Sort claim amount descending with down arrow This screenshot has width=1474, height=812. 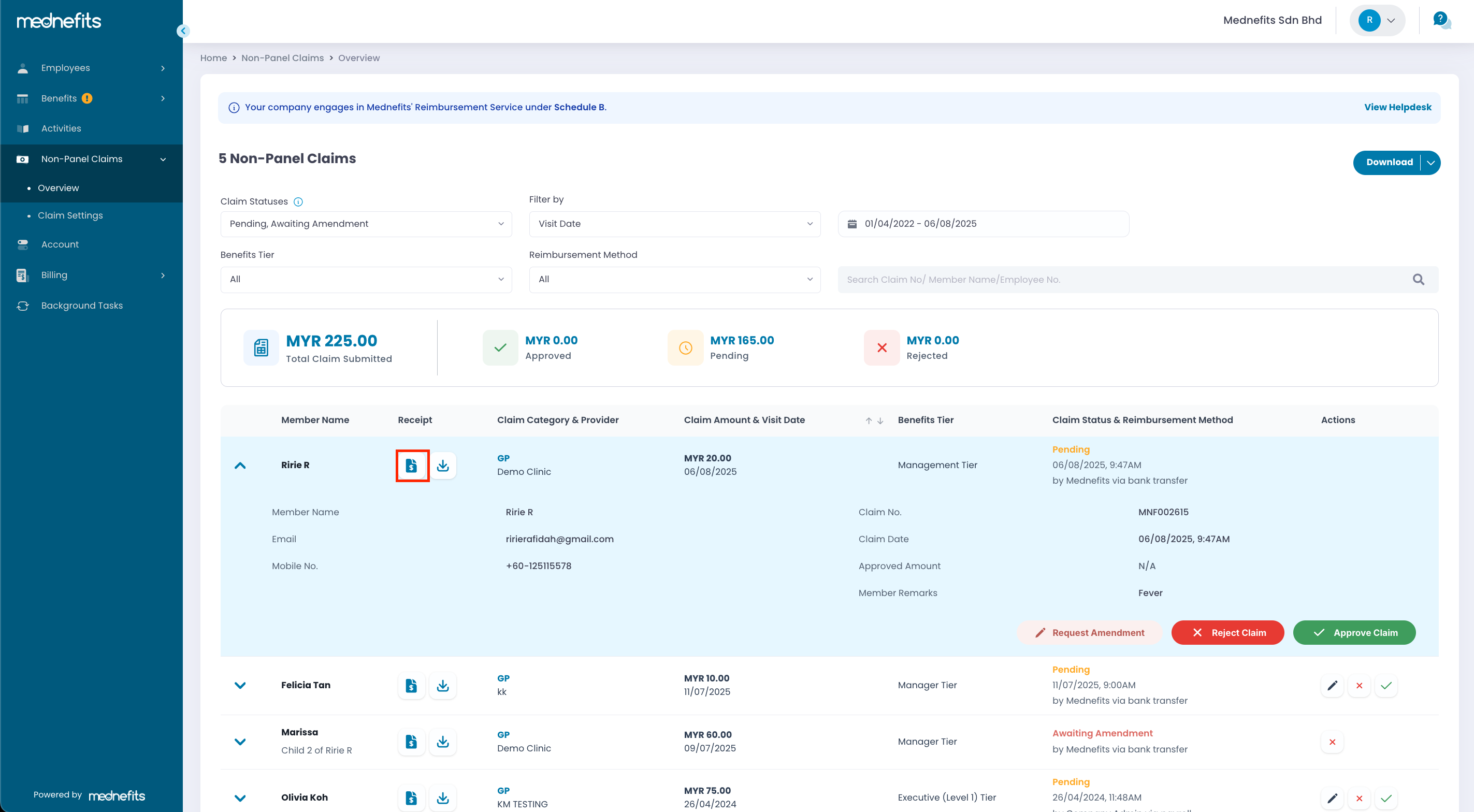[x=880, y=421]
